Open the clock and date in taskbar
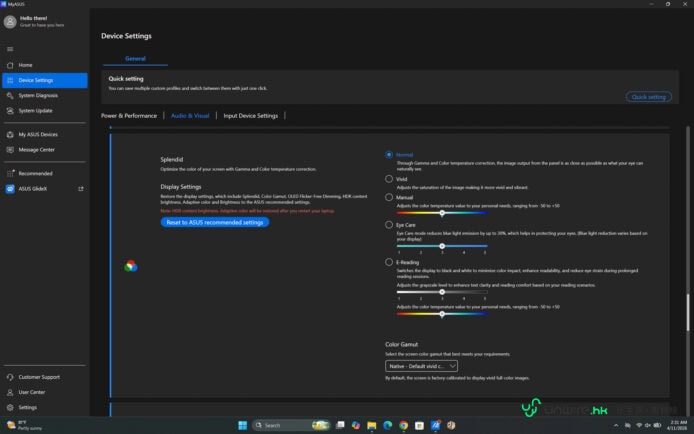The image size is (694, 434). 679,425
